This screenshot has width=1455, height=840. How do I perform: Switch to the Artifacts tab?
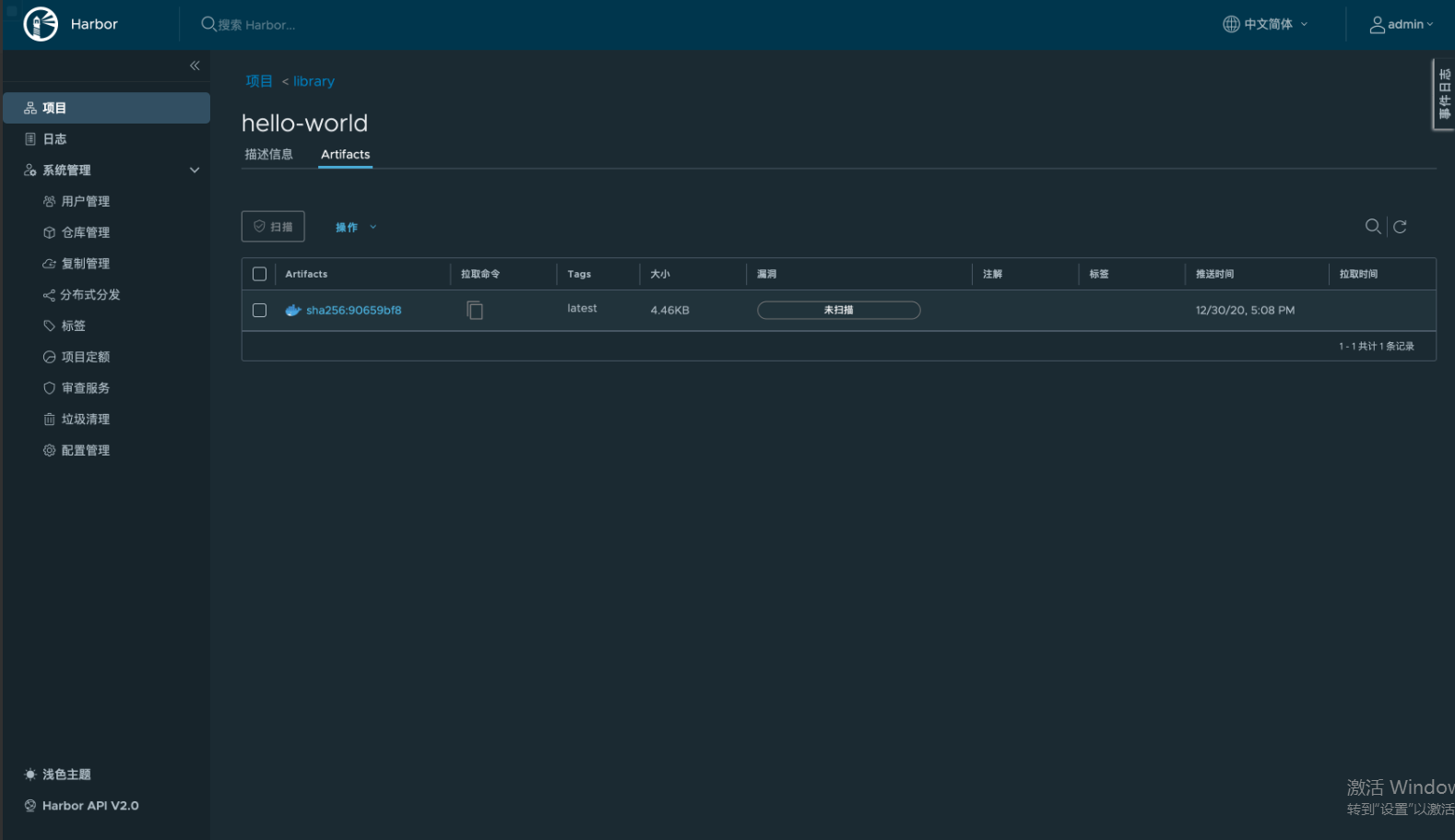click(x=345, y=154)
